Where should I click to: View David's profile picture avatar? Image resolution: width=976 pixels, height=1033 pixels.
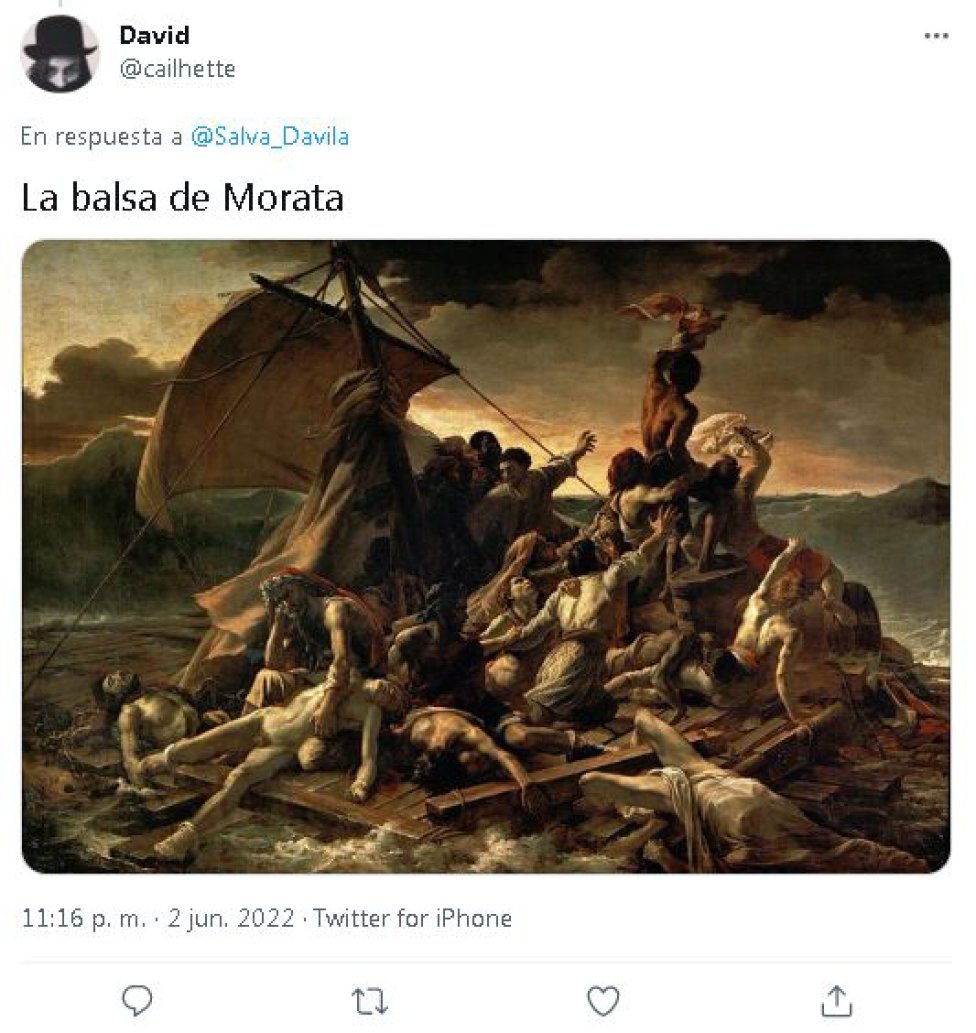click(x=60, y=53)
